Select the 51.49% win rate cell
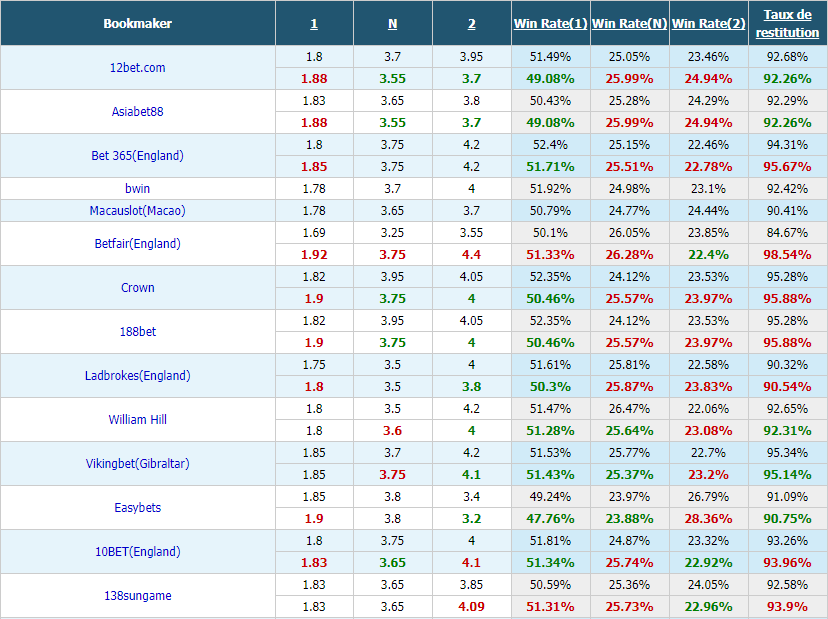Viewport: 828px width, 619px height. pyautogui.click(x=550, y=57)
